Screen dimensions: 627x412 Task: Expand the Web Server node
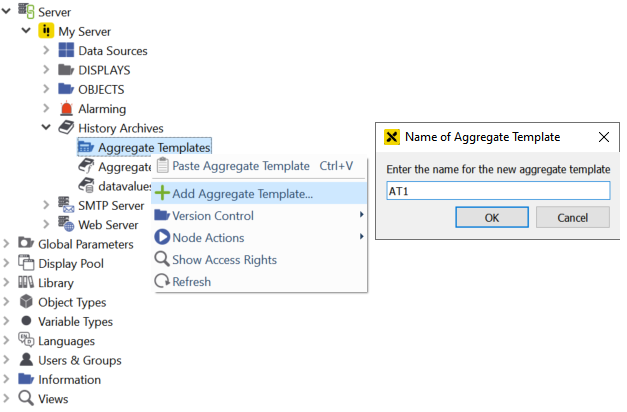(46, 224)
